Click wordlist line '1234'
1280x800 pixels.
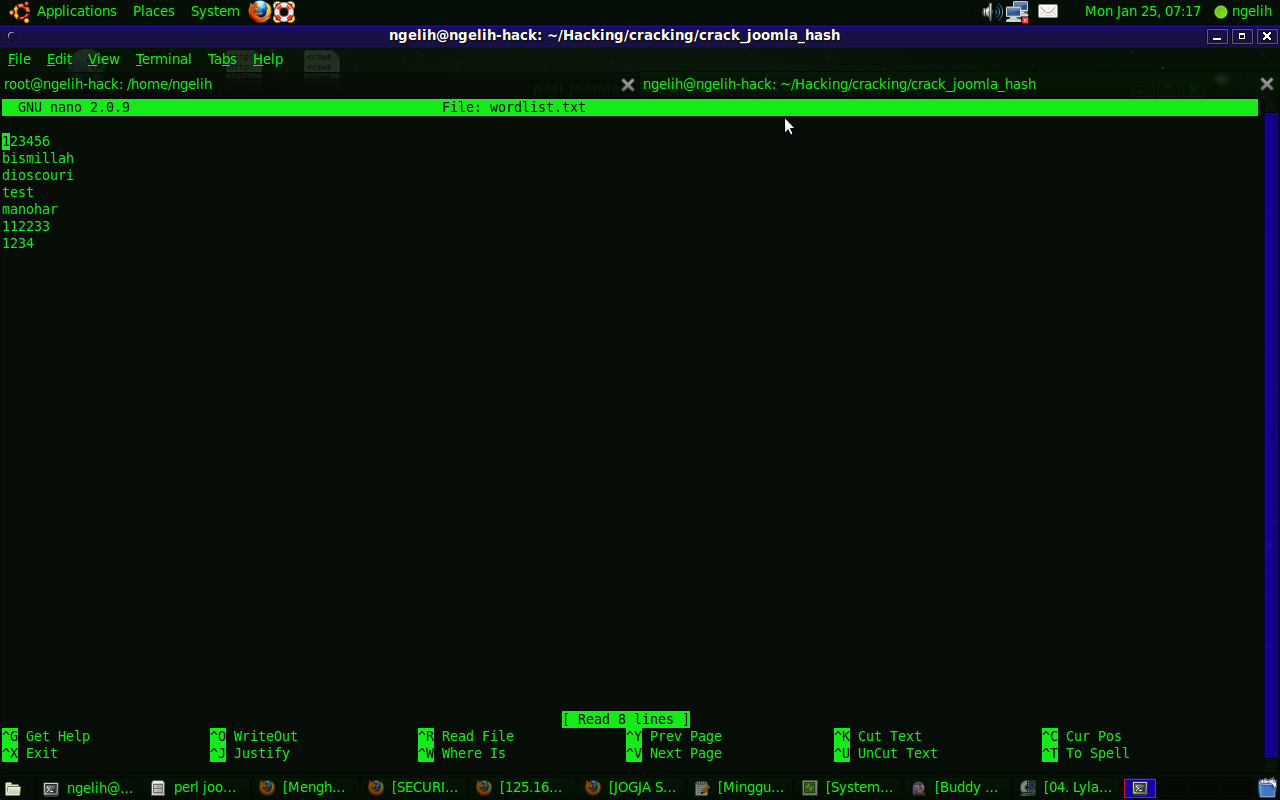(x=18, y=243)
